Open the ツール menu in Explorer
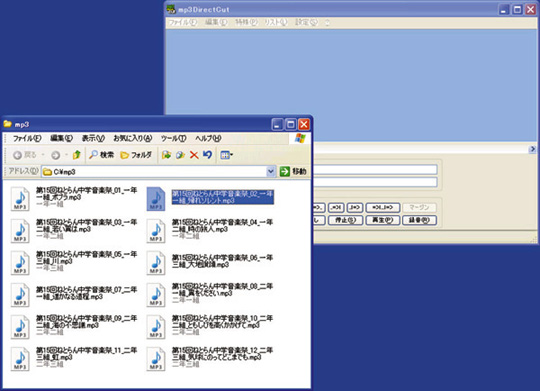This screenshot has height=391, width=540. (174, 138)
